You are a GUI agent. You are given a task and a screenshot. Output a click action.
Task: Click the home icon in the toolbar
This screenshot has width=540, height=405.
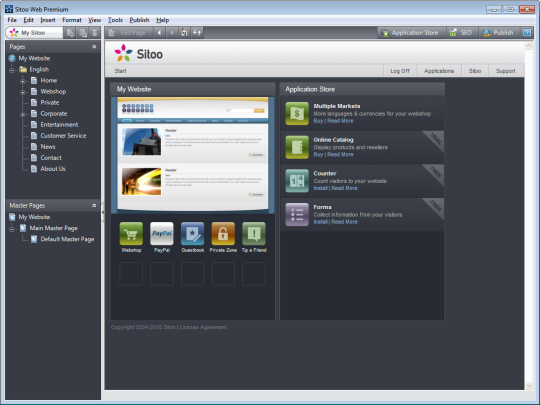[184, 33]
